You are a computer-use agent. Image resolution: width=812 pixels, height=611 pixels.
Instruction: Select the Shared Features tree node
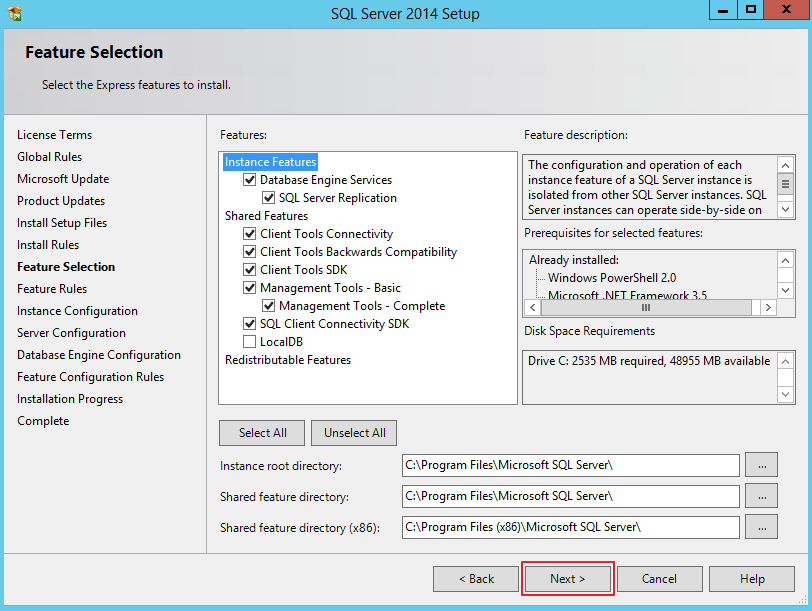pyautogui.click(x=266, y=216)
